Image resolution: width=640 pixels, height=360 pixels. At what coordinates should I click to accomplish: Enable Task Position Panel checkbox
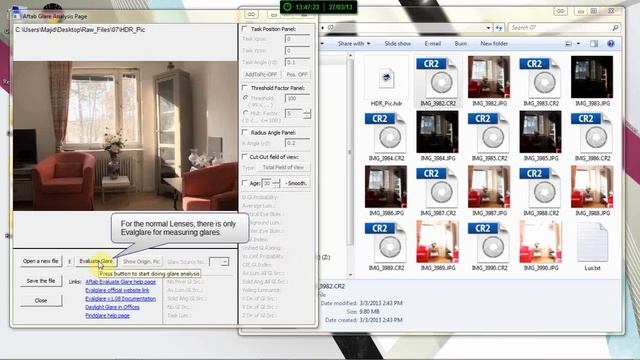[245, 29]
